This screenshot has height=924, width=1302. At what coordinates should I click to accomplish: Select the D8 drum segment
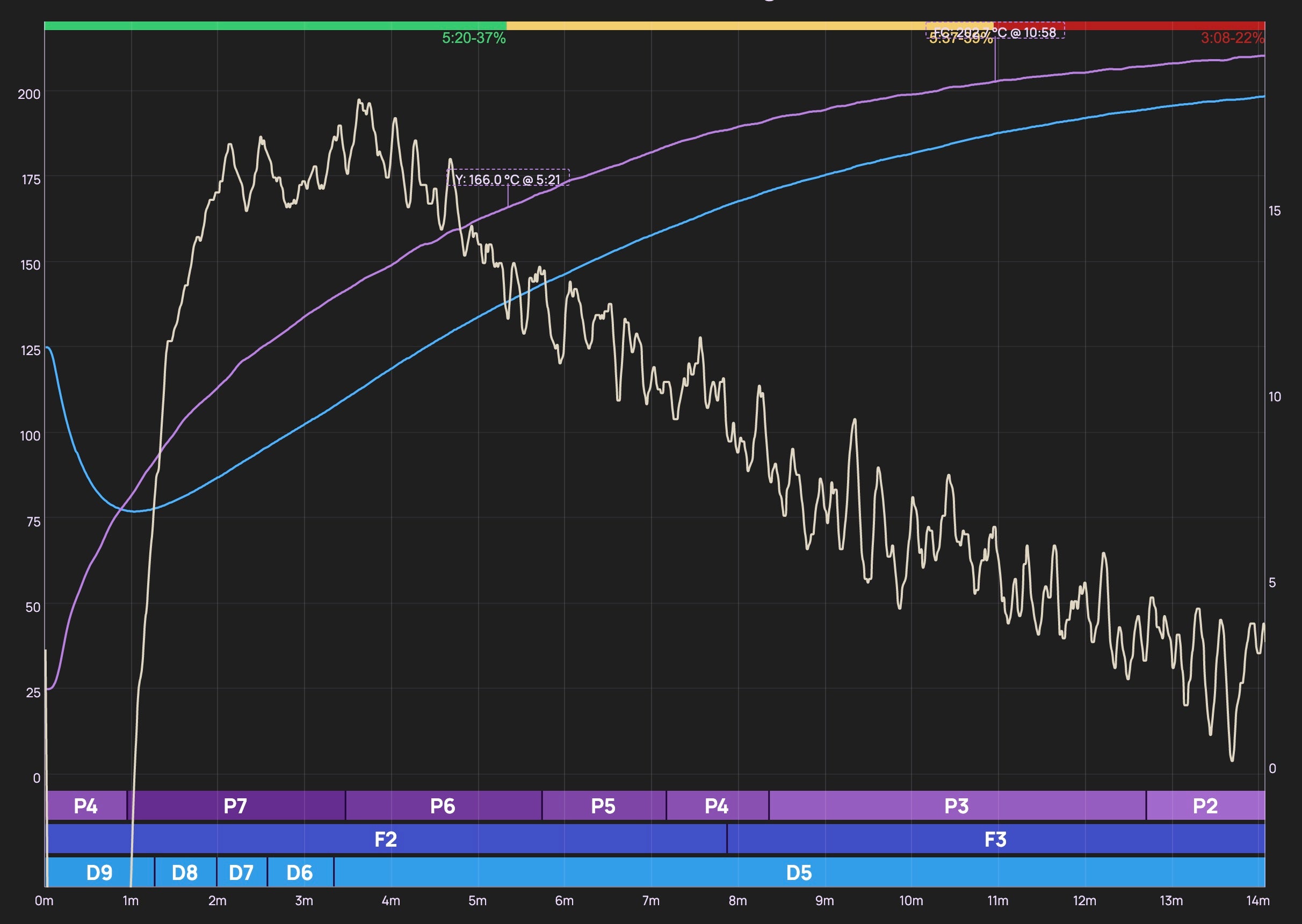click(x=185, y=872)
